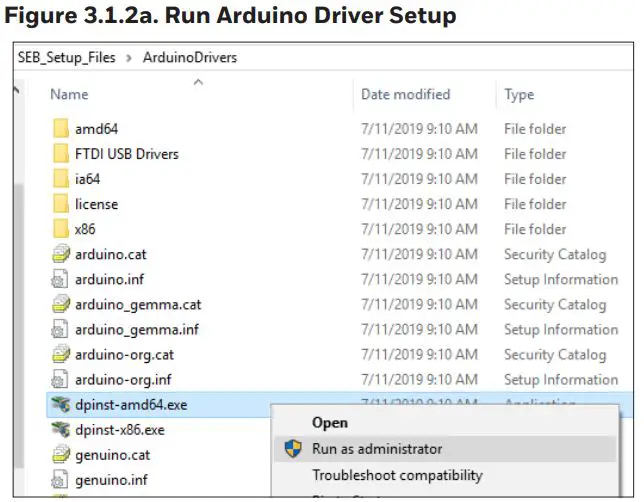Viewport: 644px width, 502px height.
Task: Click Security Catalog type of arduino.cat row
Action: (555, 255)
